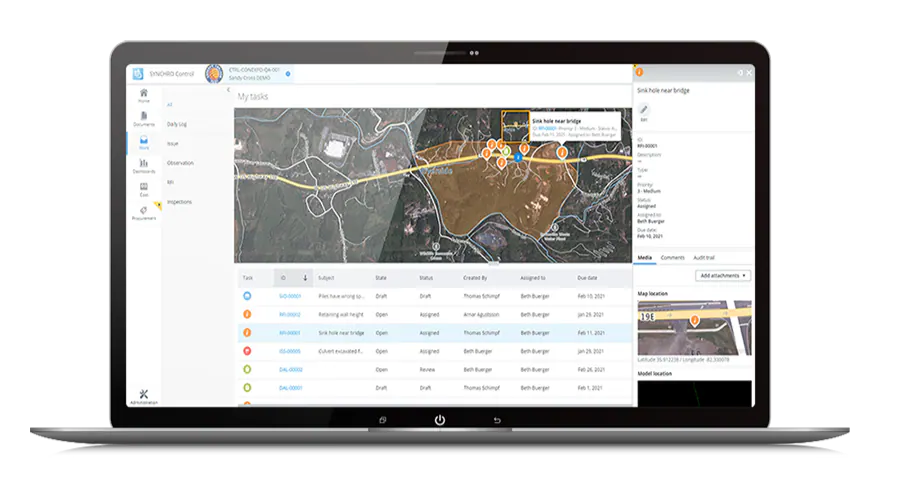The height and width of the screenshot is (495, 900).
Task: Click the Created By column header
Action: click(x=475, y=278)
